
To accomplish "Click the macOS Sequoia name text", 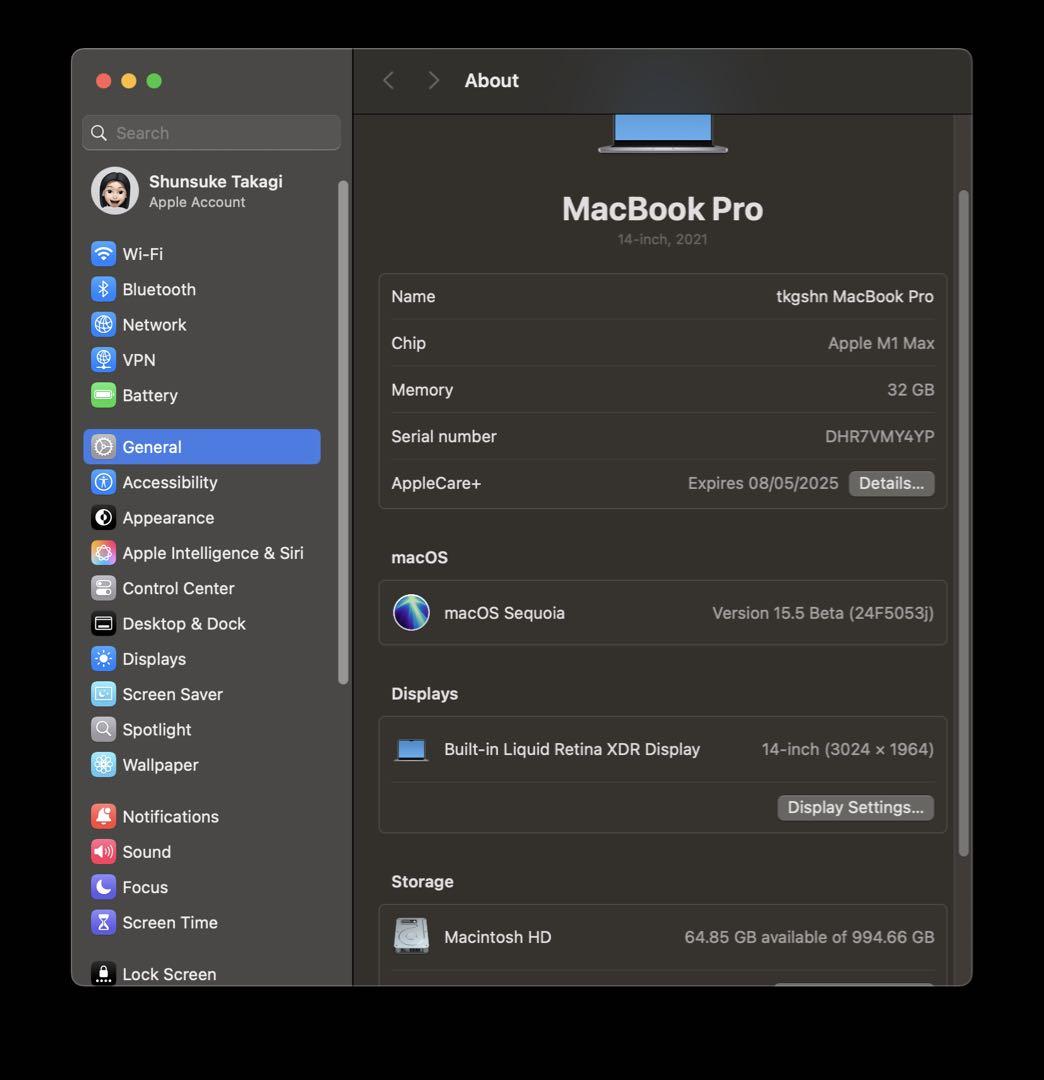I will pos(504,613).
